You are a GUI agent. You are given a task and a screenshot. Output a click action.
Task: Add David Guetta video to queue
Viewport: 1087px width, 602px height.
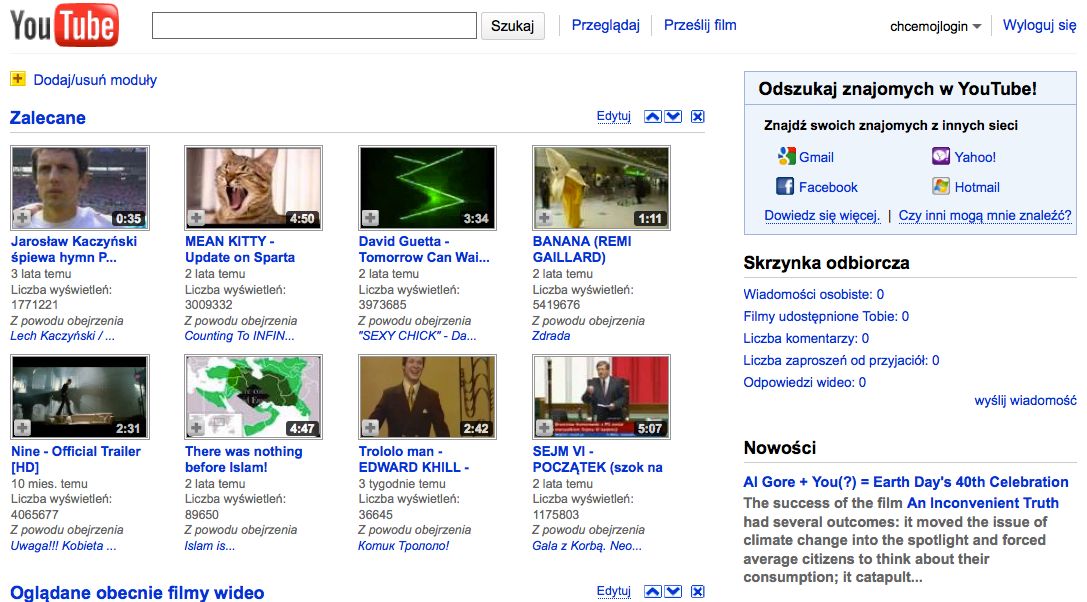pyautogui.click(x=370, y=218)
